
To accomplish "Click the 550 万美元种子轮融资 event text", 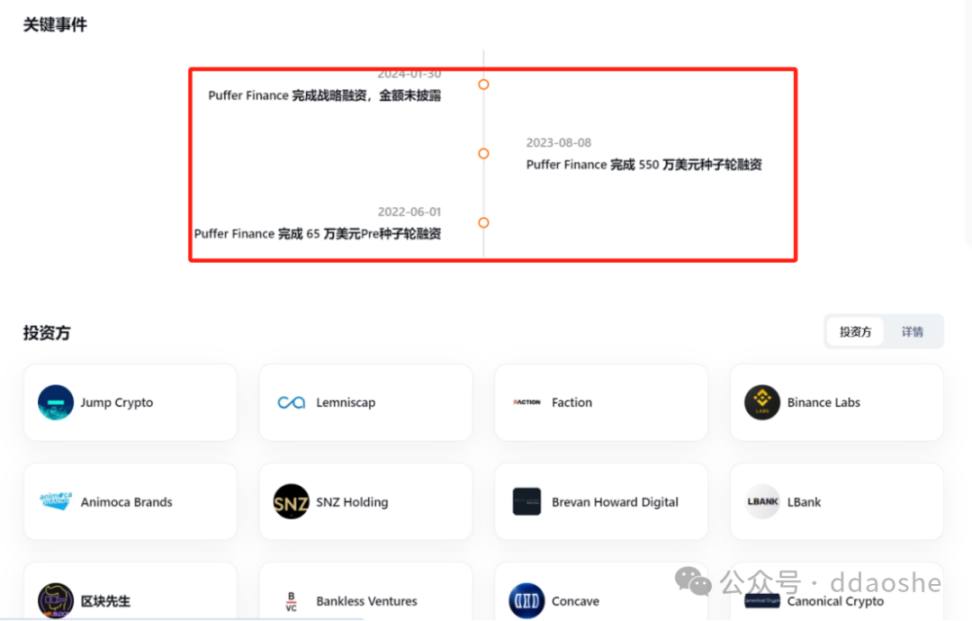I will pos(644,164).
